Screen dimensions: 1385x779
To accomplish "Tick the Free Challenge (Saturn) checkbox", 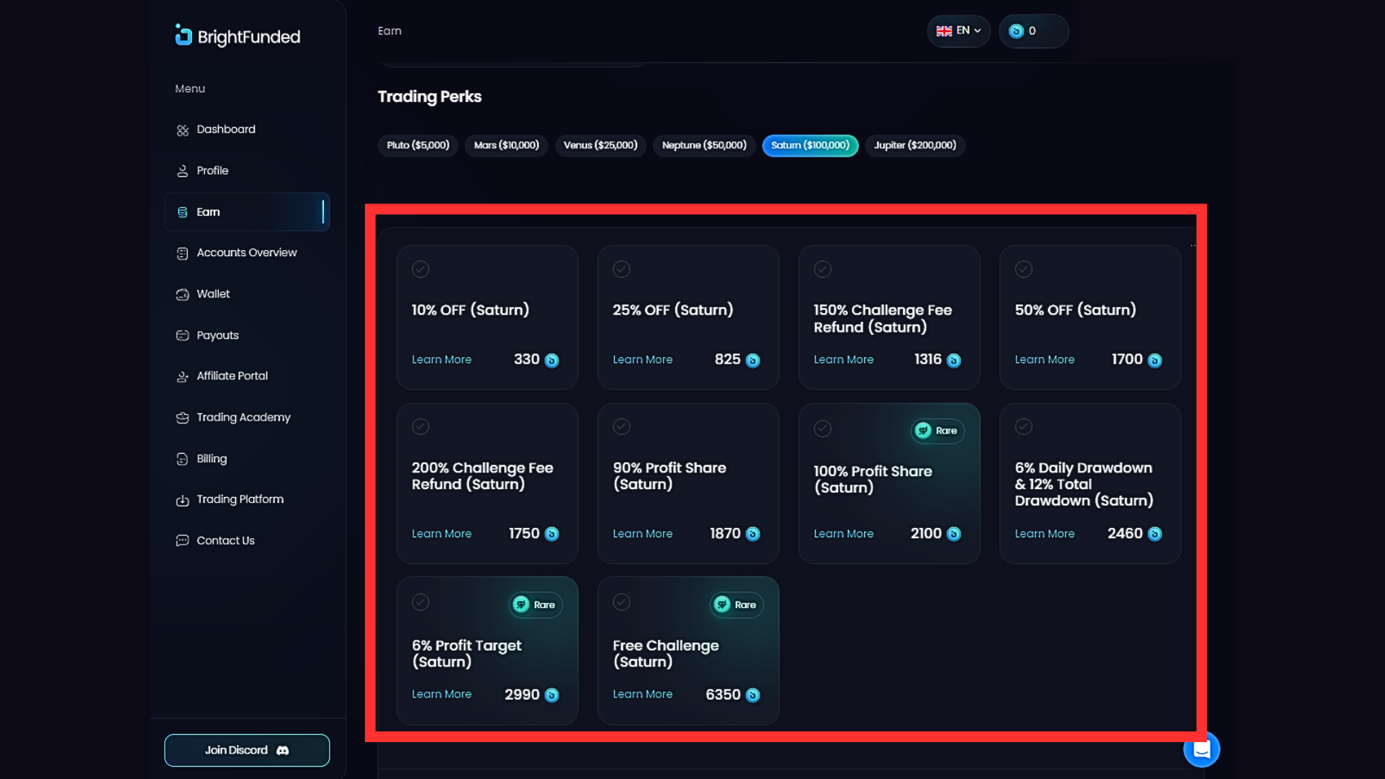I will click(x=622, y=602).
